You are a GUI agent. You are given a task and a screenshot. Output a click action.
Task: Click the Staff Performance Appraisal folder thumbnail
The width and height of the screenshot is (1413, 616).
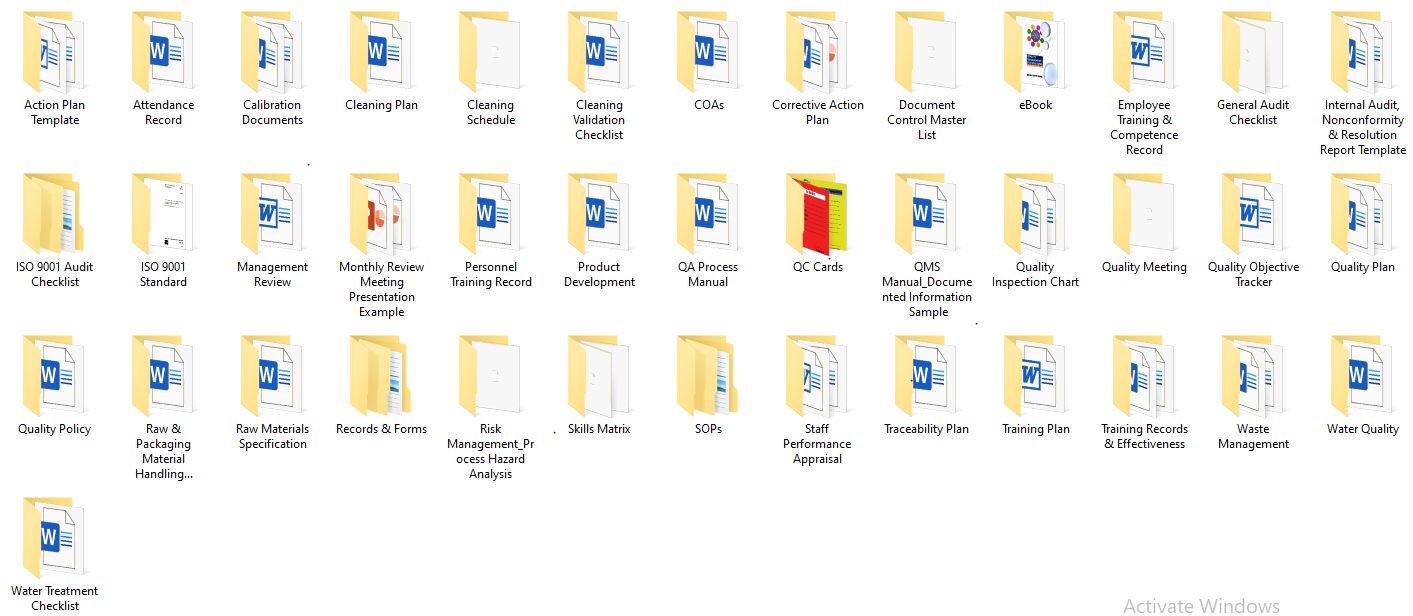click(817, 377)
